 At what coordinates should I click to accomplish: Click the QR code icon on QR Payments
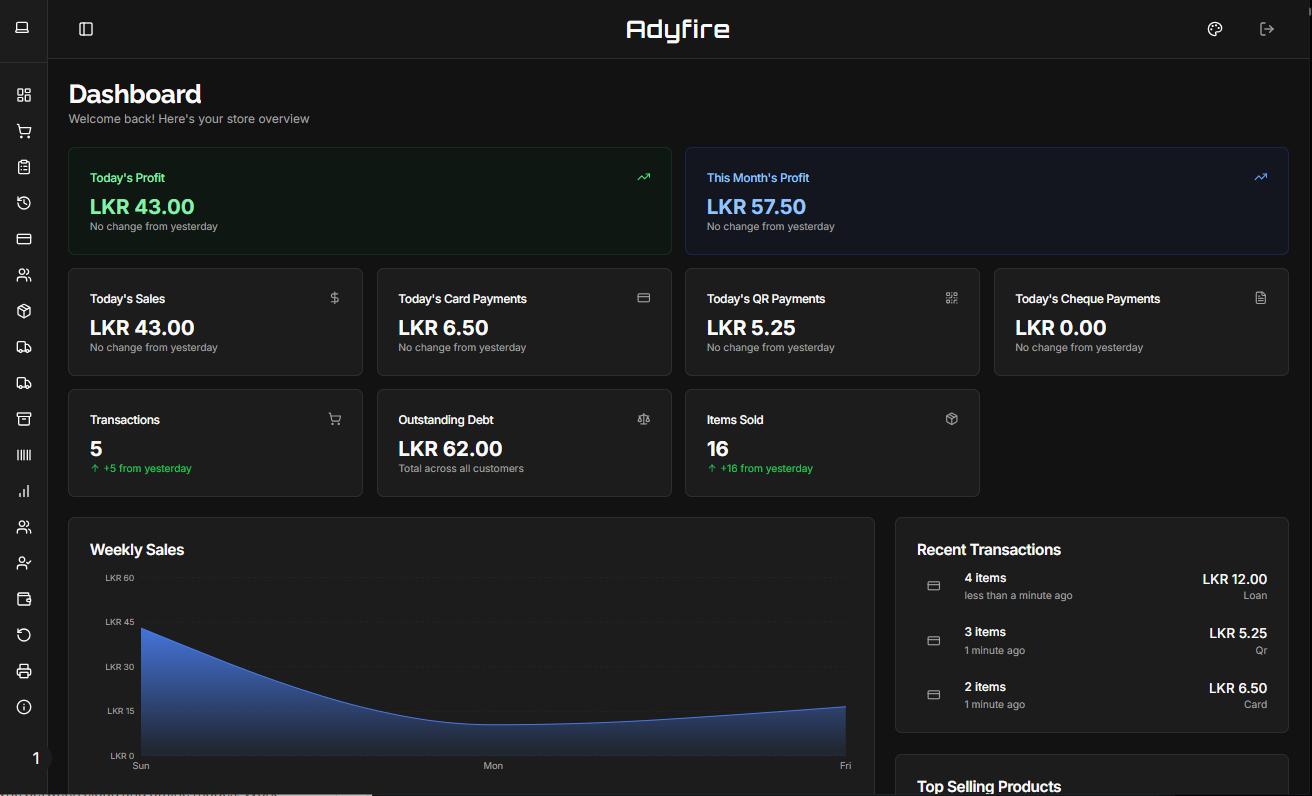pyautogui.click(x=952, y=298)
